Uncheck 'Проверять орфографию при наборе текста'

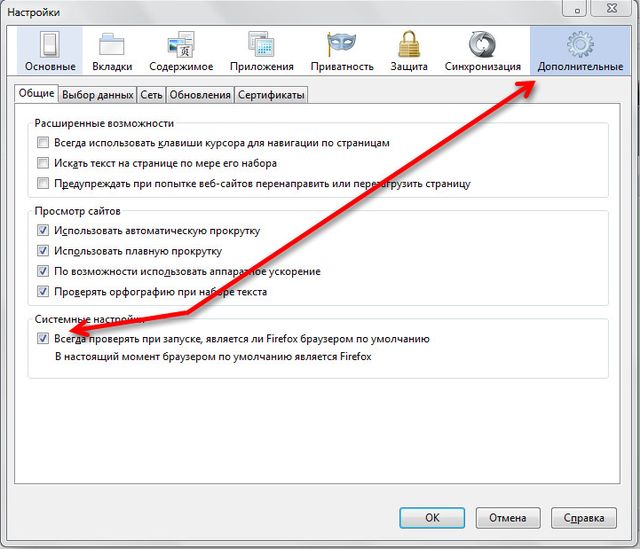(43, 291)
